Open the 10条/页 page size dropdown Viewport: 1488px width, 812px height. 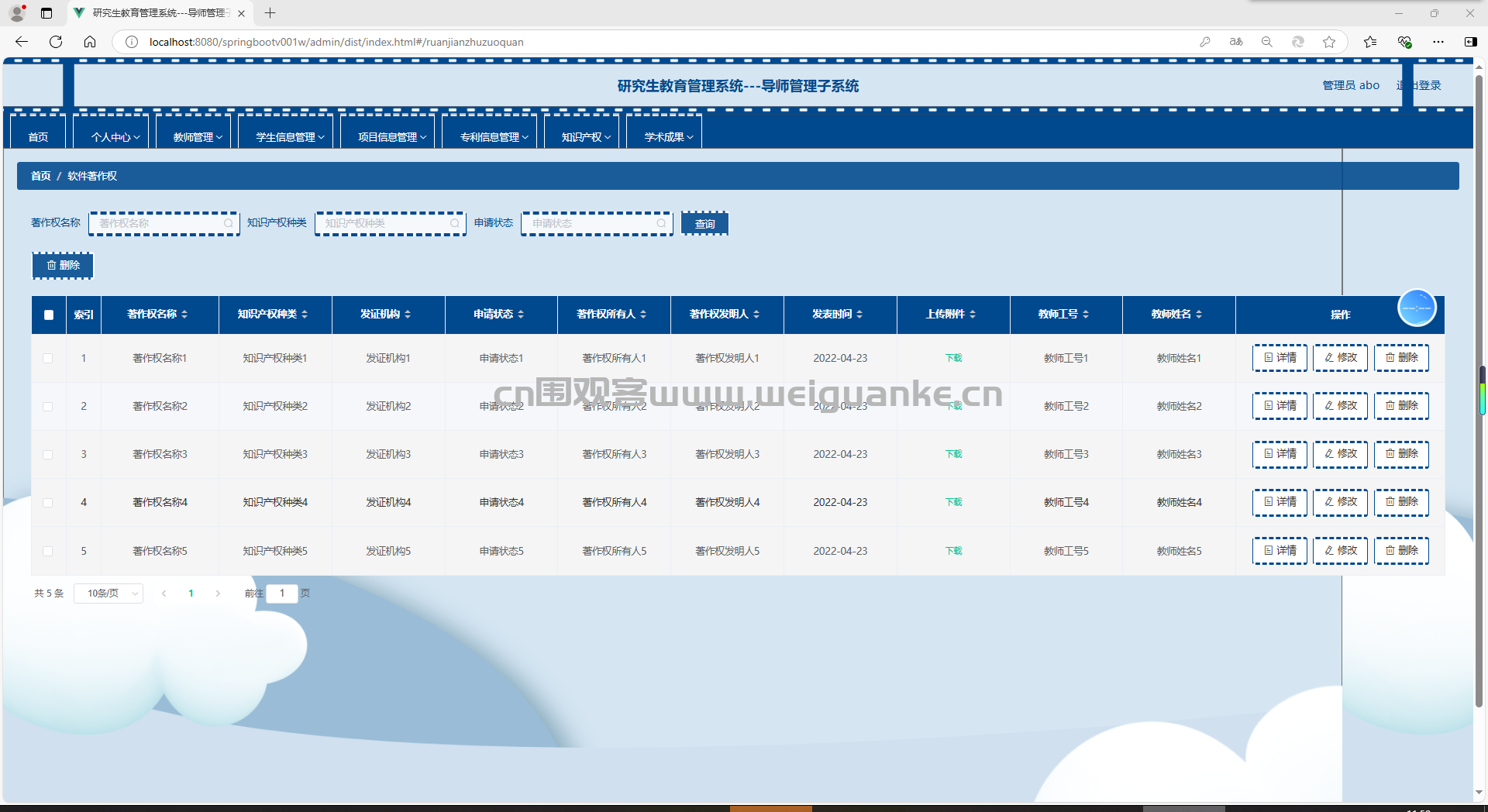tap(108, 594)
